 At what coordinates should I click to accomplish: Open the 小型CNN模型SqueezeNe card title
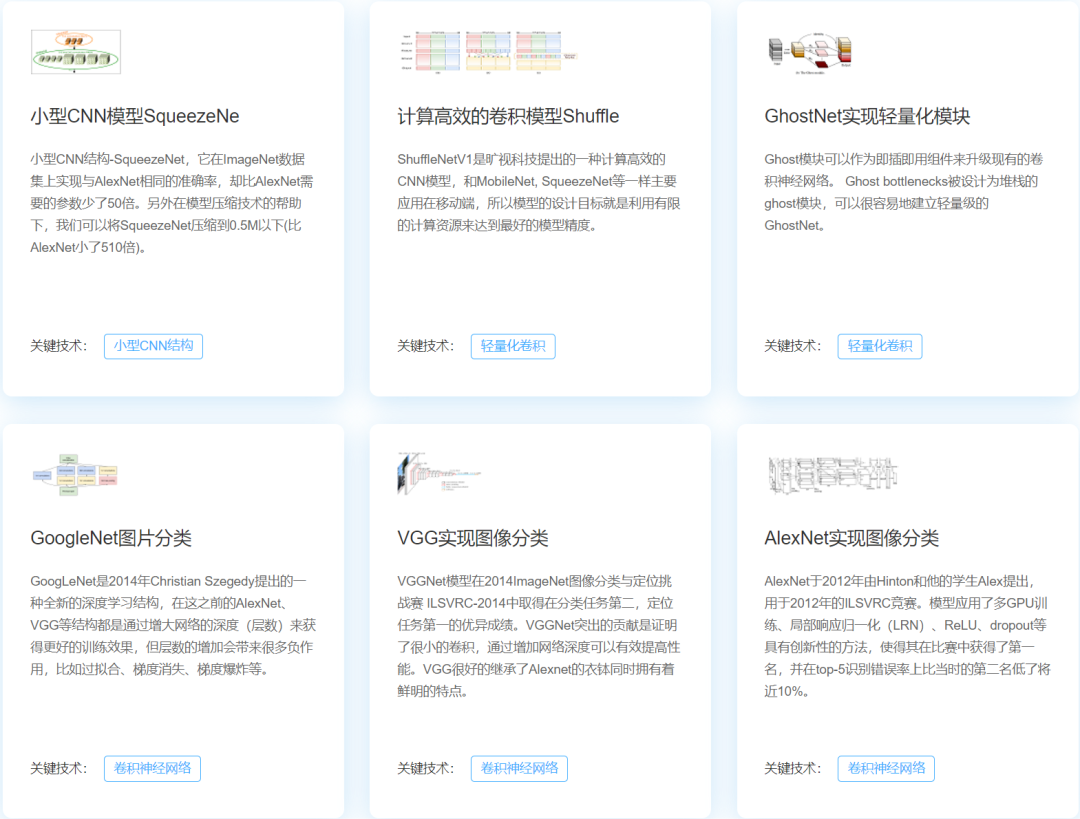click(133, 116)
